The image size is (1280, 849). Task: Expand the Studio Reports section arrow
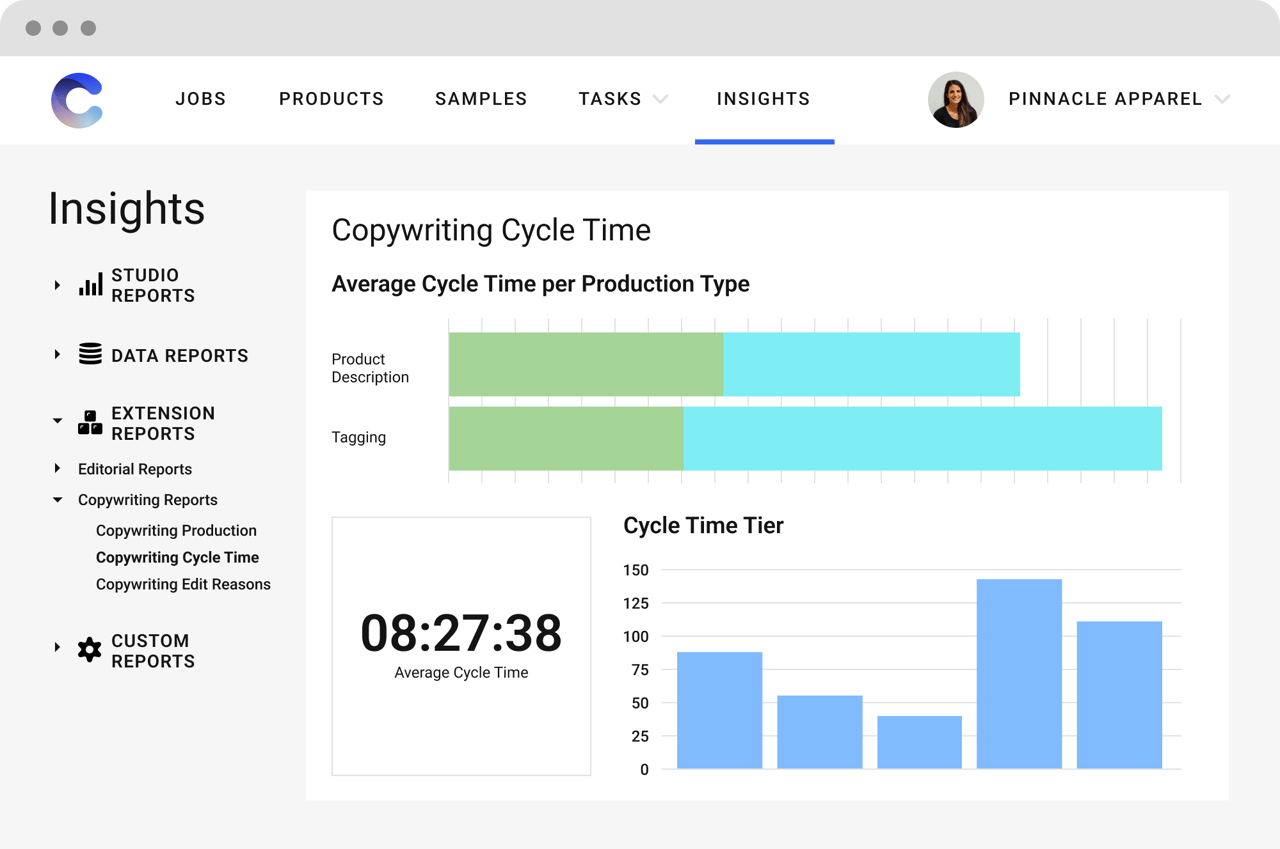pyautogui.click(x=57, y=286)
